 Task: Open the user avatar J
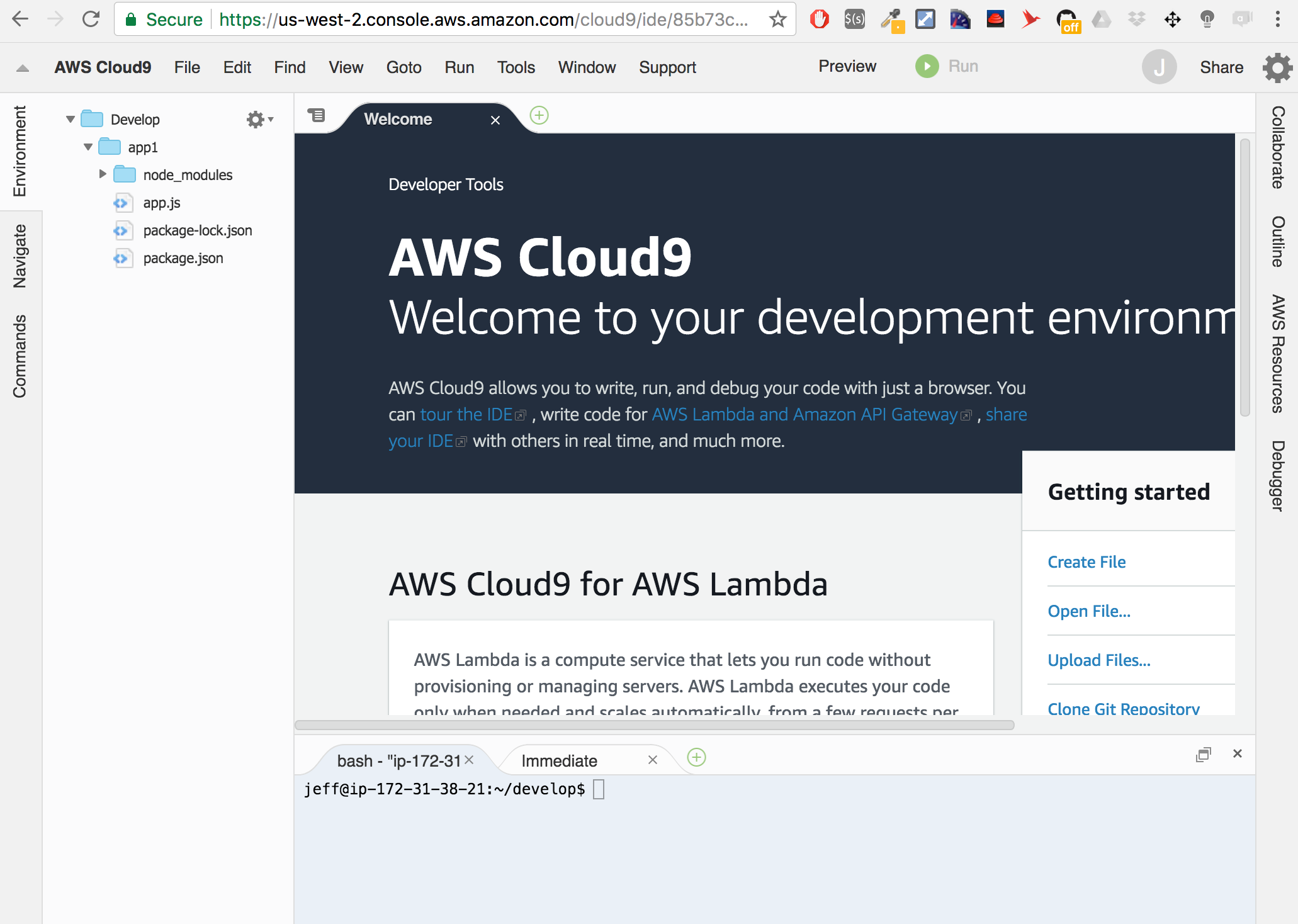(1159, 67)
